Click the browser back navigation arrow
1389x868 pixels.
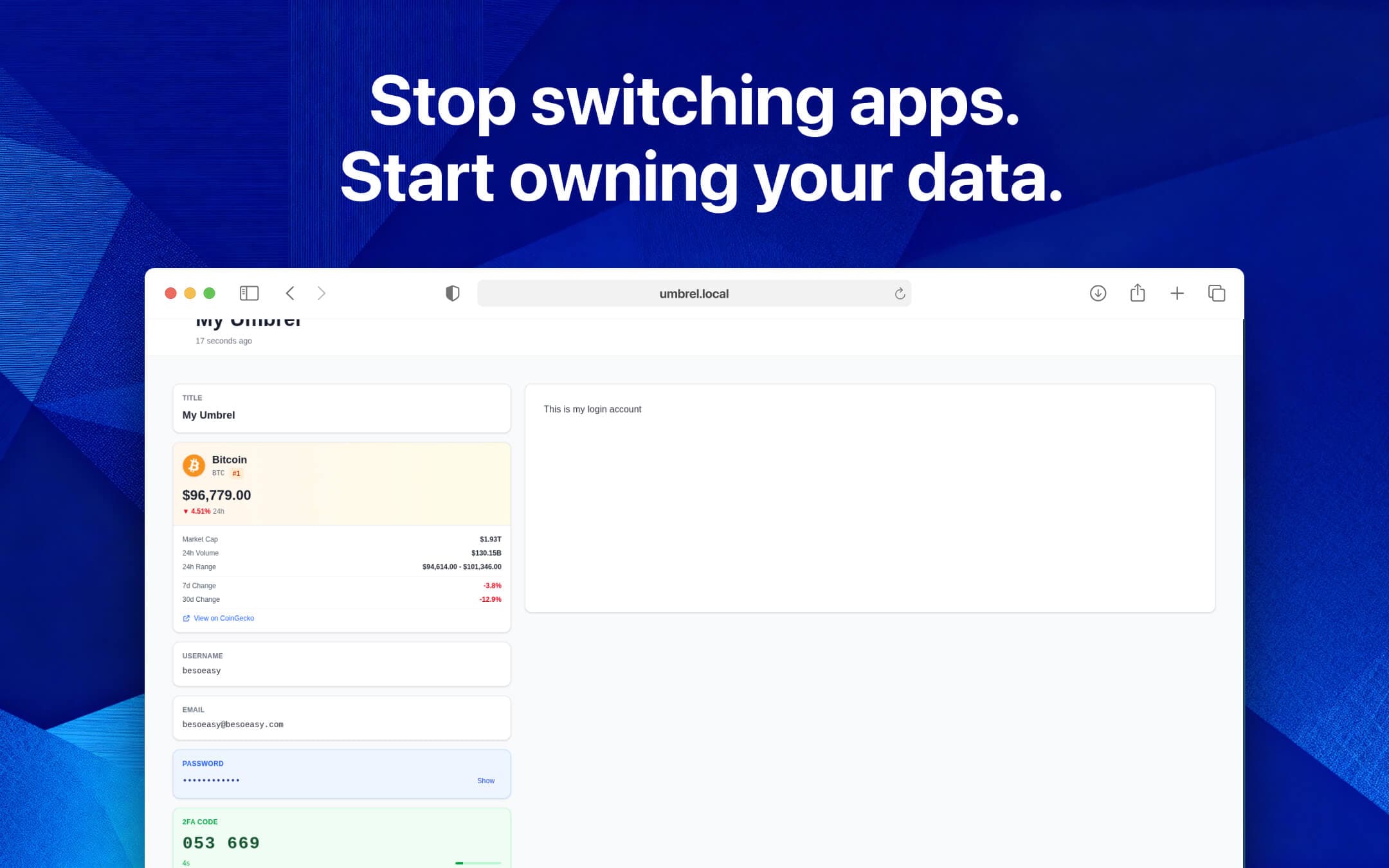pos(290,293)
